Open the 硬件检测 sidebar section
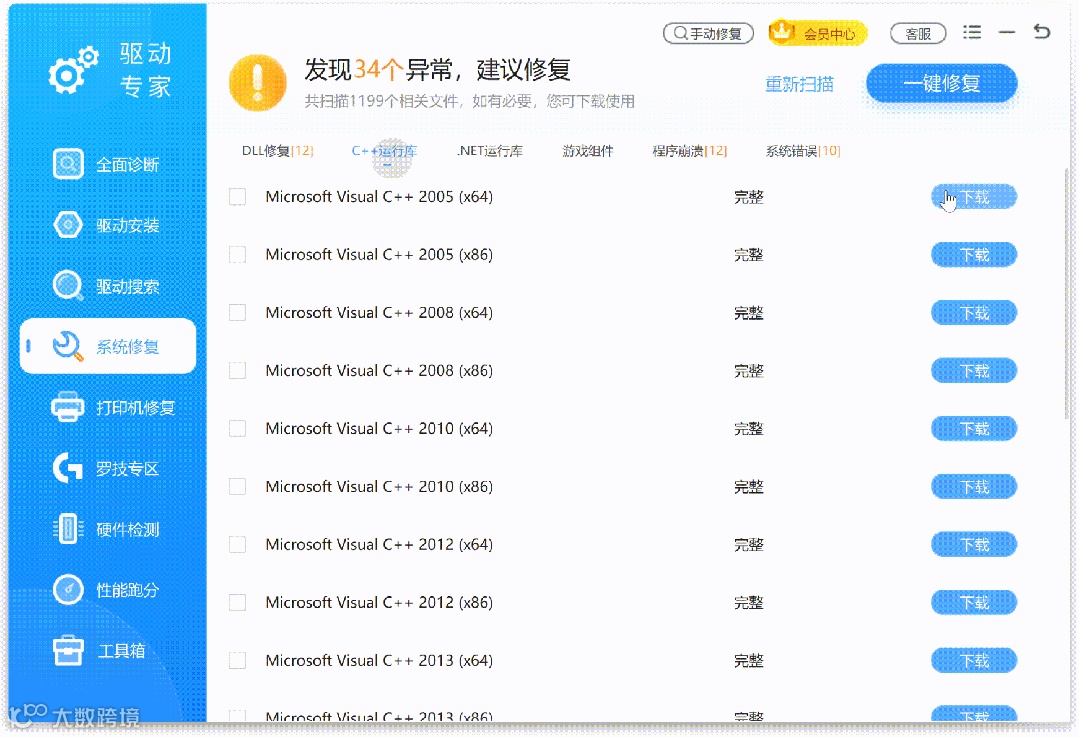The image size is (1079, 737). click(x=107, y=529)
